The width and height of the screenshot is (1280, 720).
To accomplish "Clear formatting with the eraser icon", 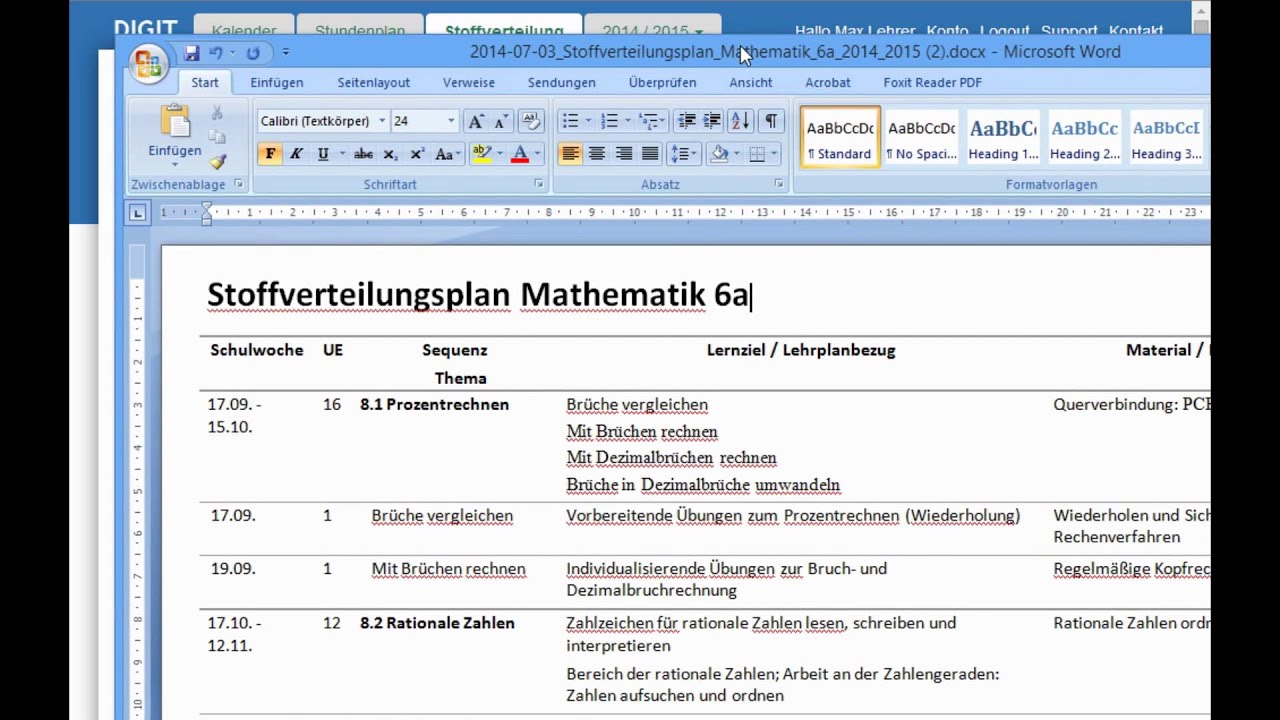I will [x=532, y=121].
